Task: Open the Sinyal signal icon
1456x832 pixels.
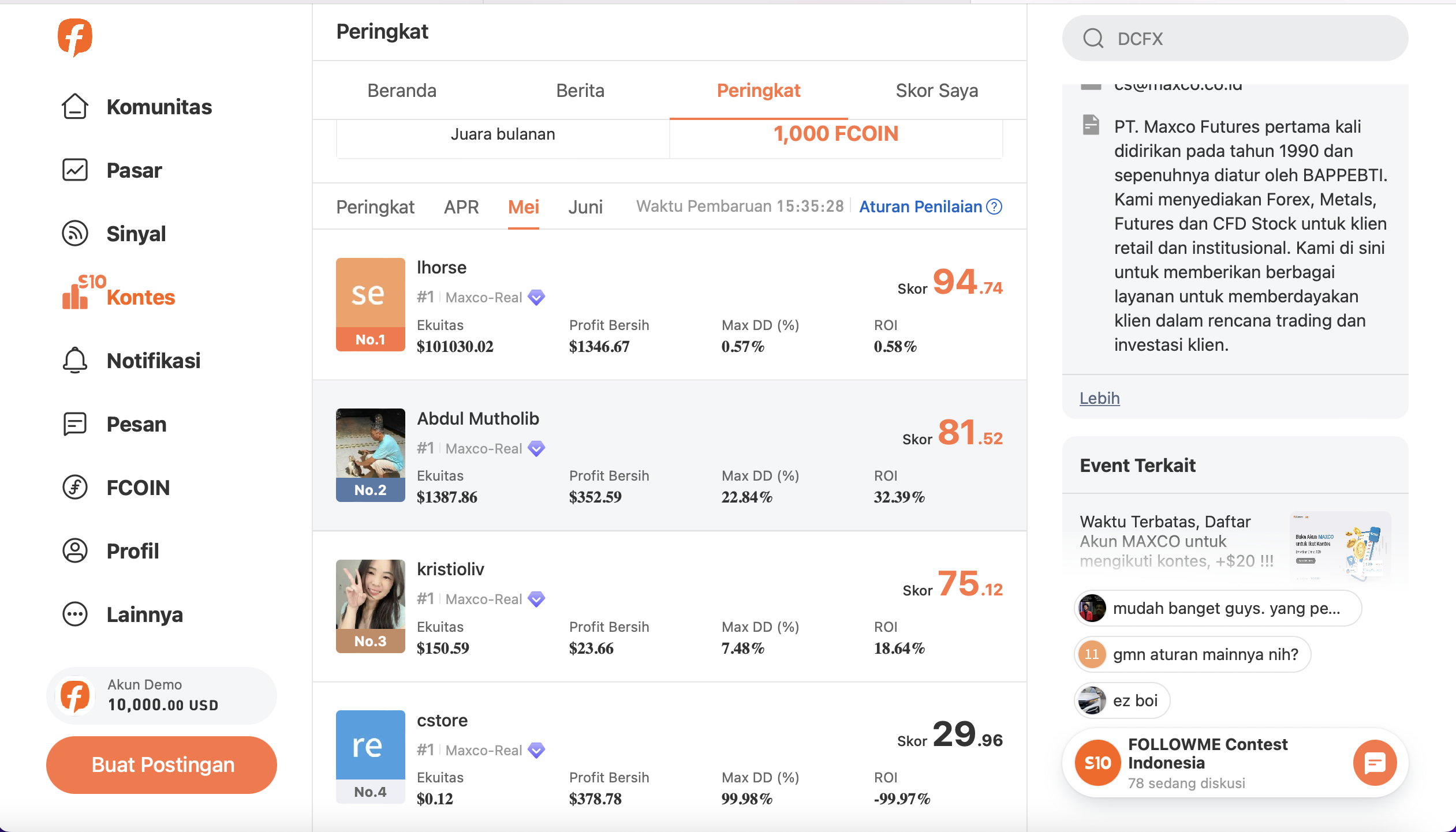Action: coord(75,234)
